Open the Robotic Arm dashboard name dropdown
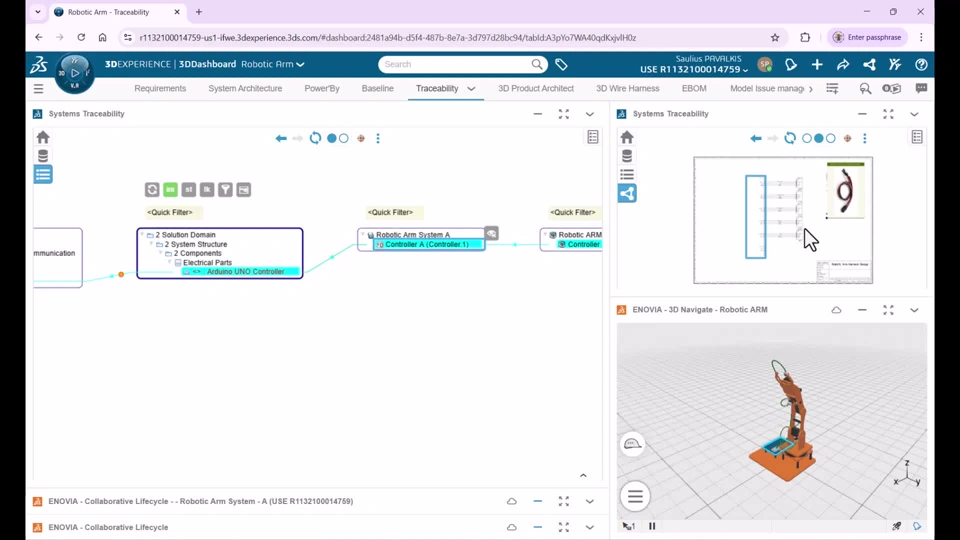Screen dimensions: 960x540 272,64
